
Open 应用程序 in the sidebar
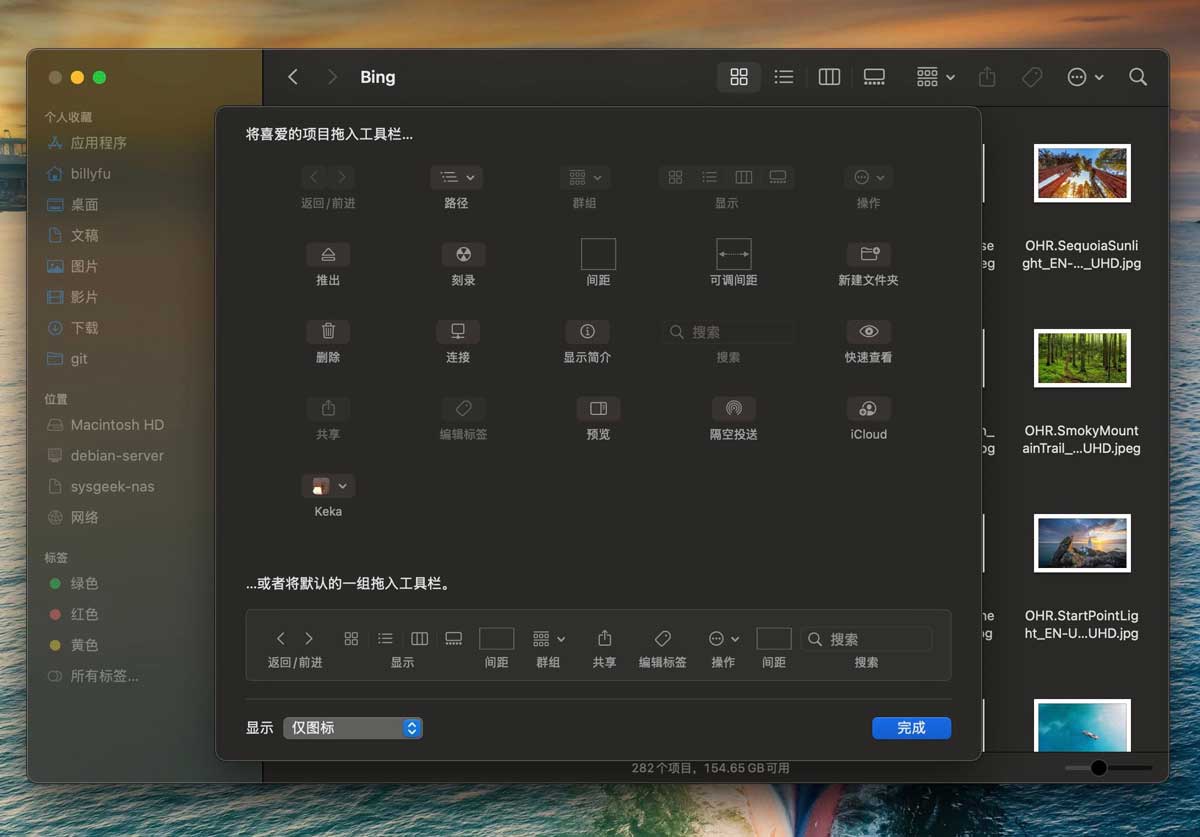(x=98, y=143)
